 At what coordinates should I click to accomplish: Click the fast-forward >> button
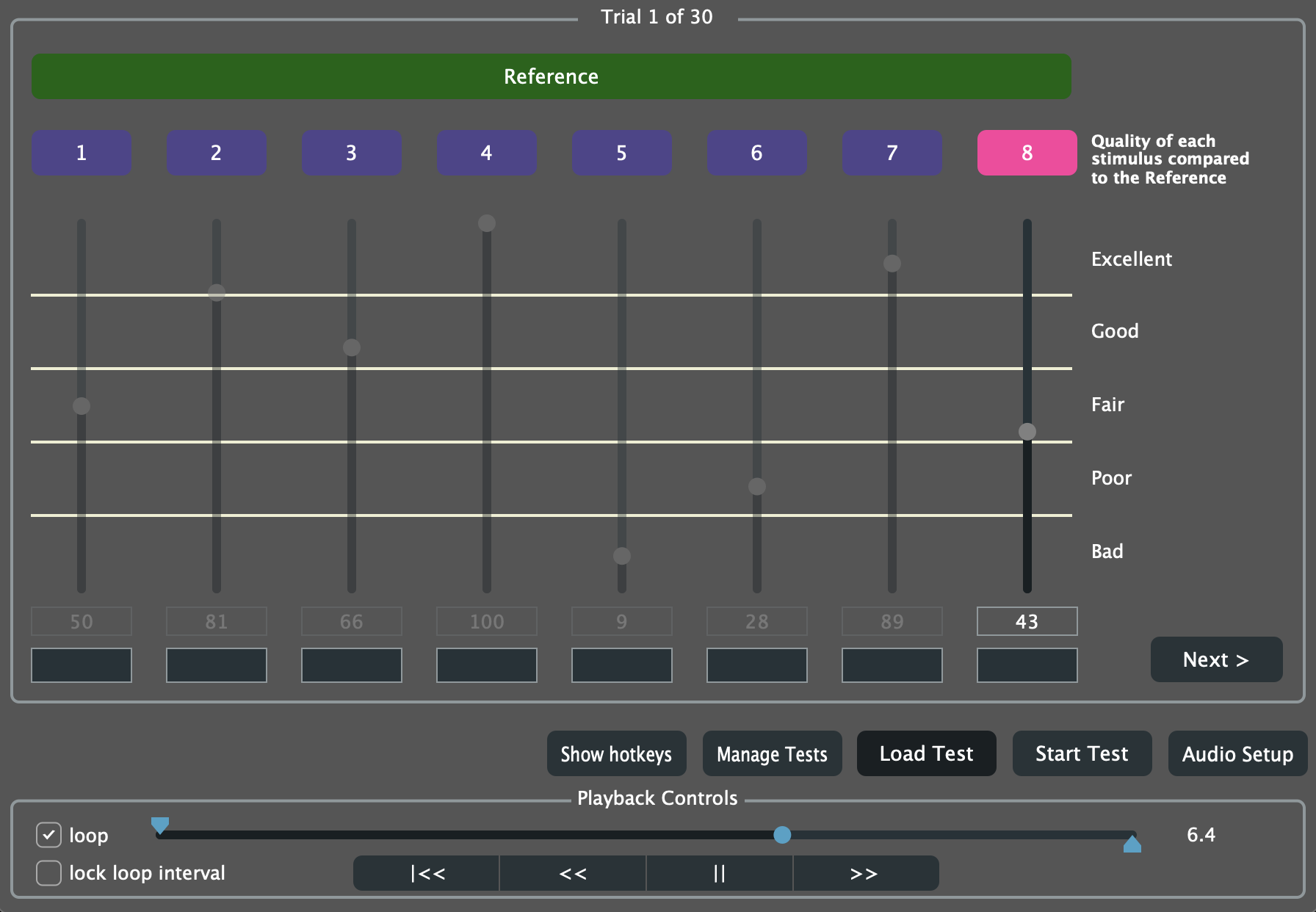(x=864, y=873)
